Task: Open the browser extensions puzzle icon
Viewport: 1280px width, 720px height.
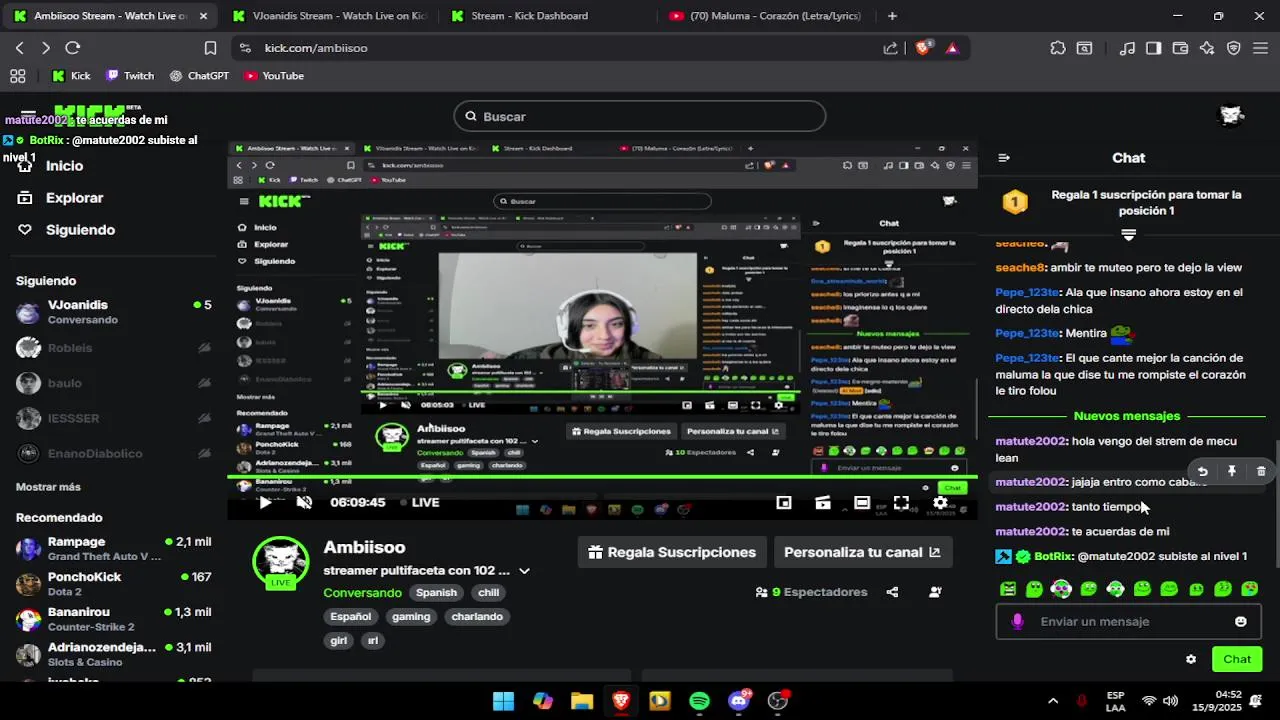Action: 1058,48
